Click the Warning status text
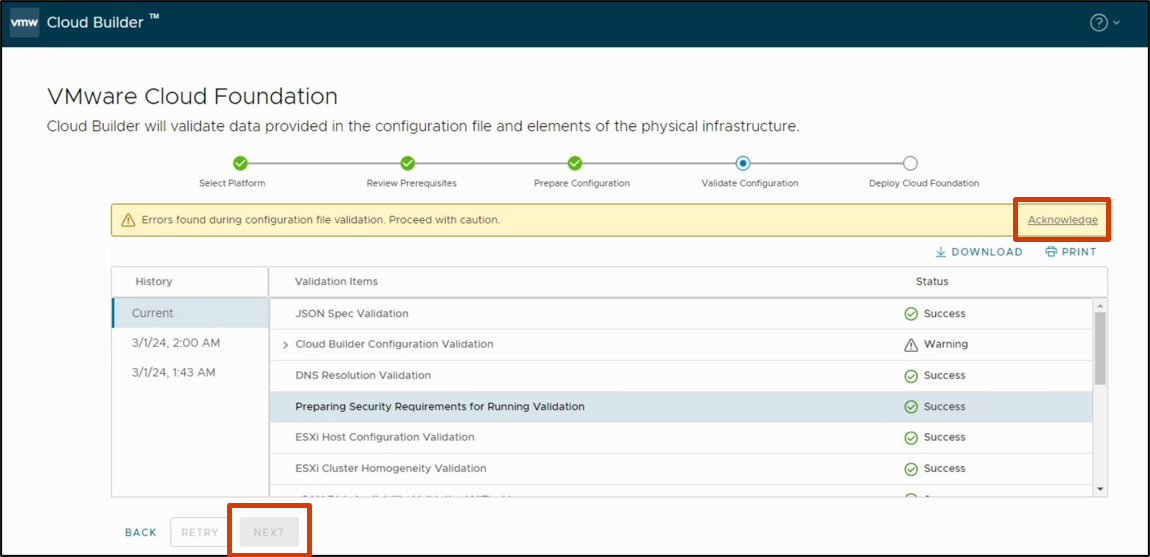This screenshot has width=1150, height=557. tap(945, 344)
